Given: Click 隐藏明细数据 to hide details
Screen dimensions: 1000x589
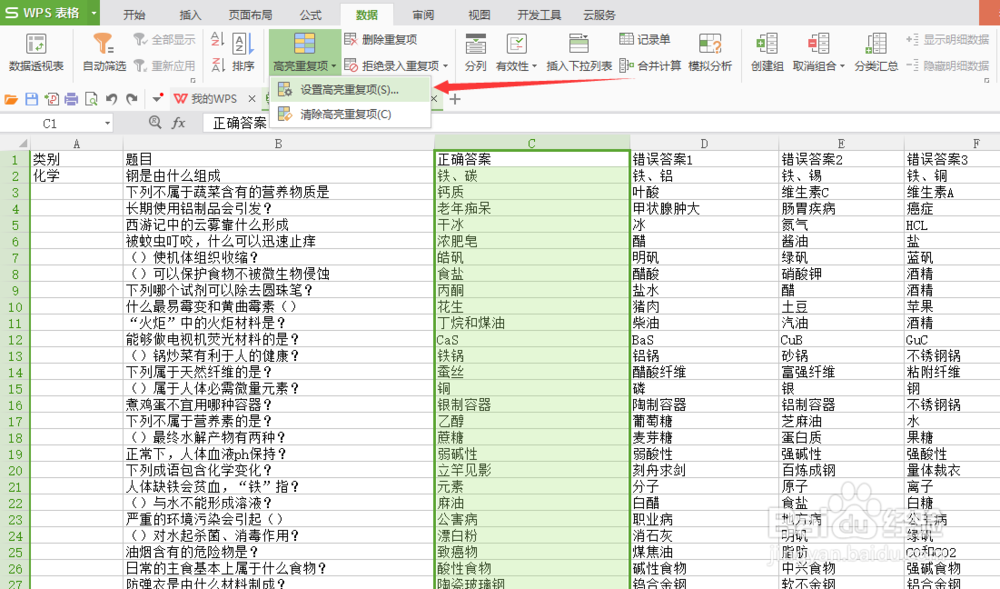Looking at the screenshot, I should tap(958, 68).
